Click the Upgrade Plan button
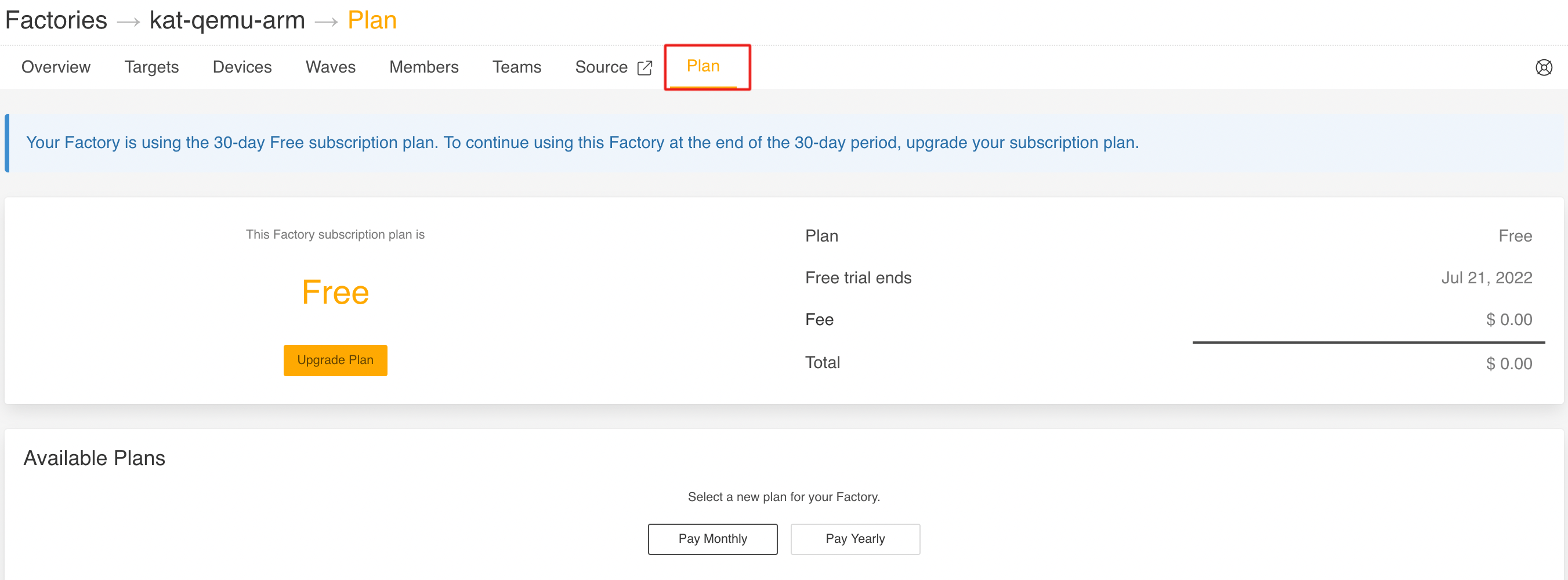Screen dimensions: 1568x580 (335, 360)
